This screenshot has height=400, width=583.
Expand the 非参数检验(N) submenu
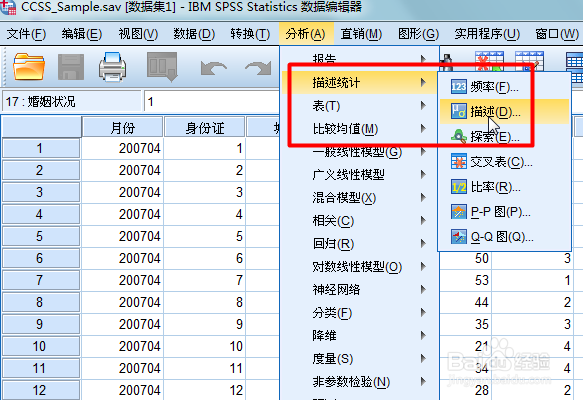pos(359,382)
